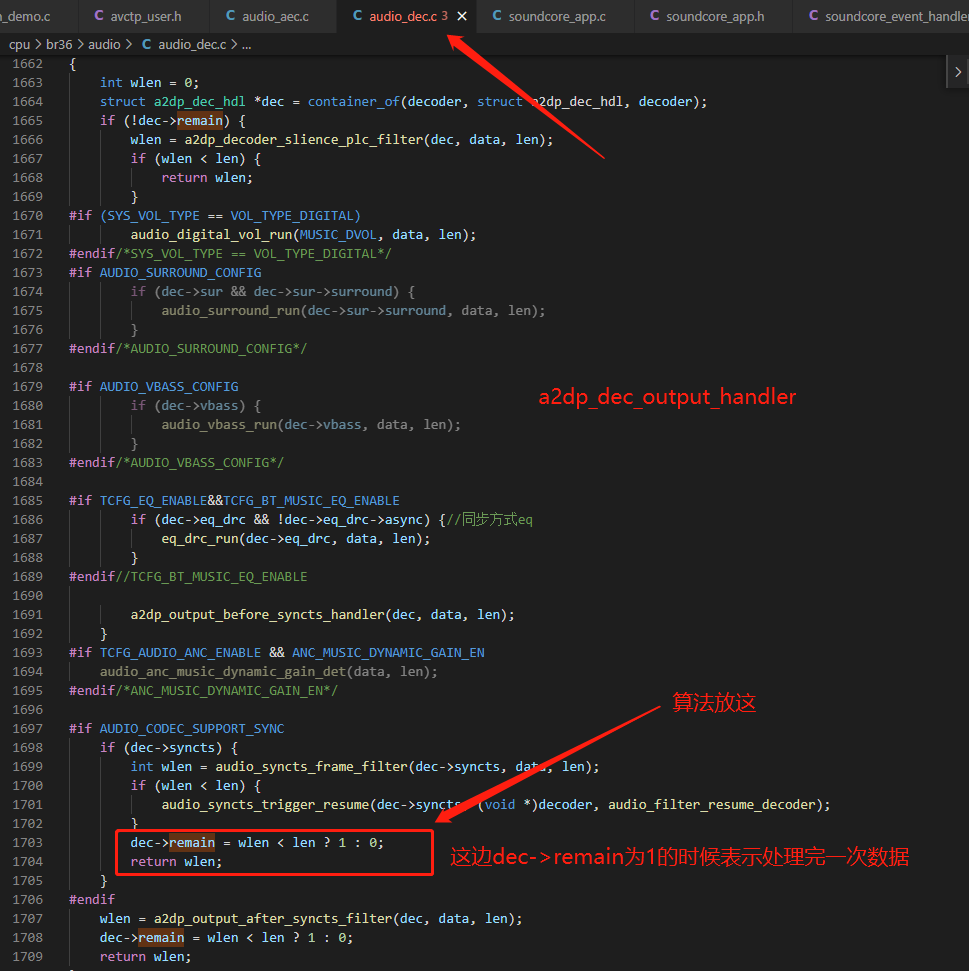Click the highlighted 'remain' on line 1665

tap(199, 121)
